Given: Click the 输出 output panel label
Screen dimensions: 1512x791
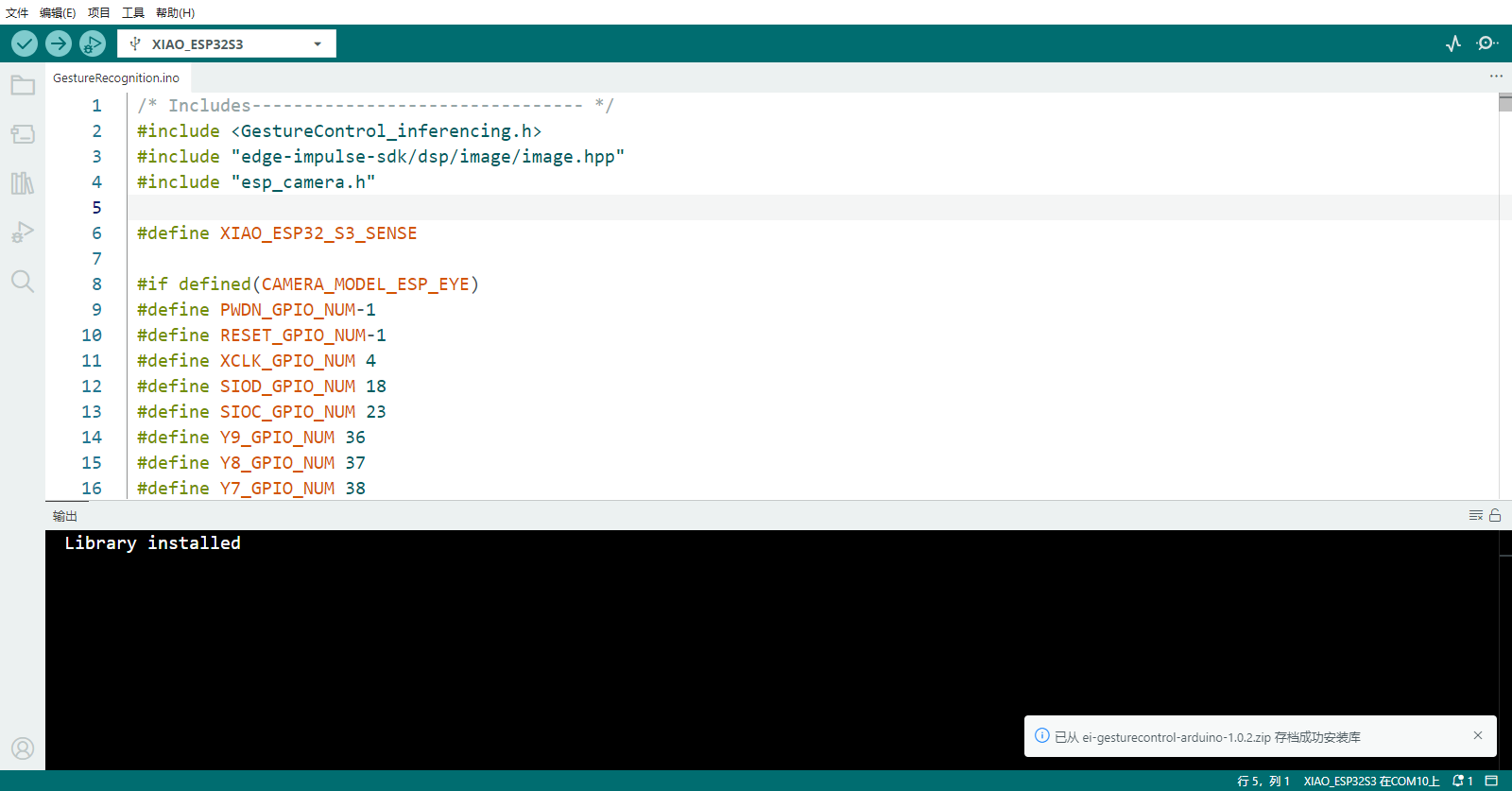Looking at the screenshot, I should click(65, 516).
